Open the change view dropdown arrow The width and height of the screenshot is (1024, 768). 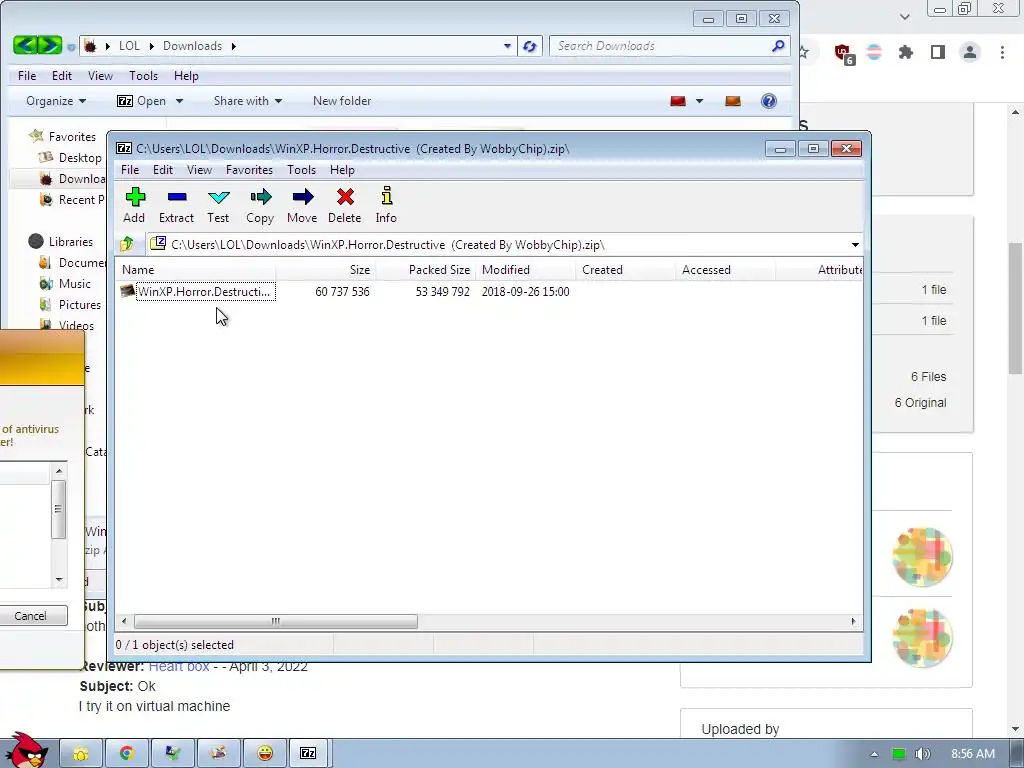coord(699,101)
